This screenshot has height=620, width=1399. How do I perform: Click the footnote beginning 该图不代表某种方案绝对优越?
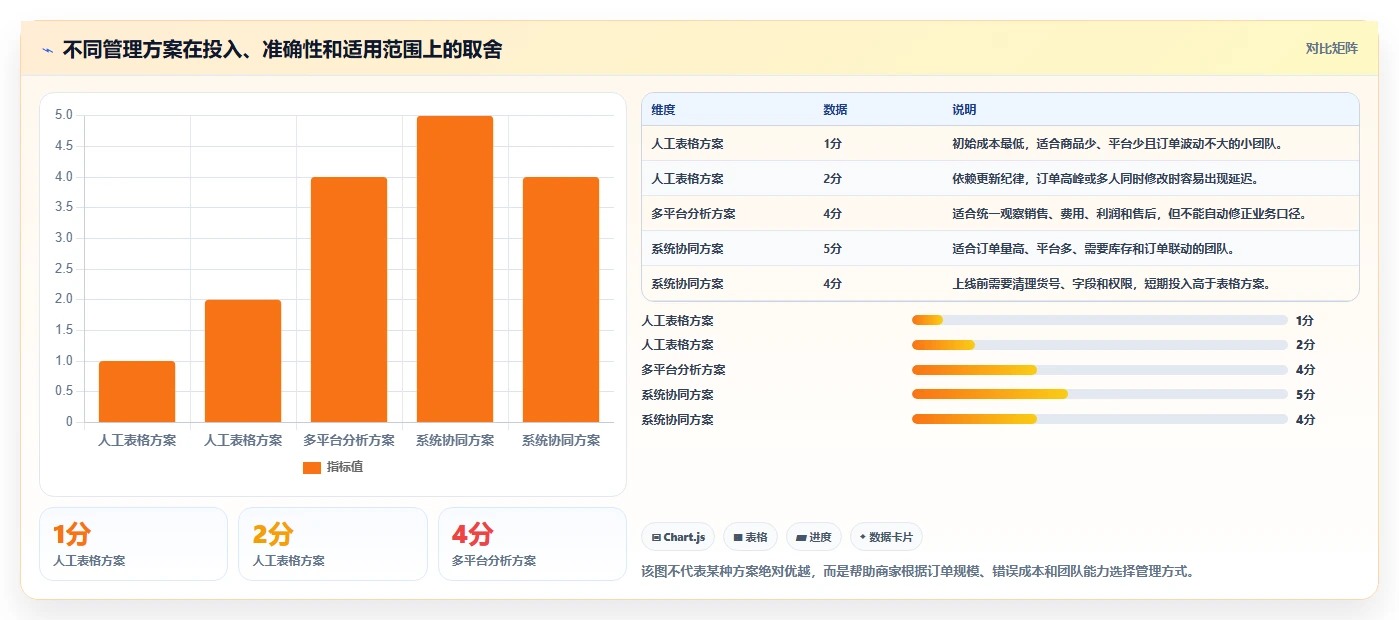tap(917, 572)
